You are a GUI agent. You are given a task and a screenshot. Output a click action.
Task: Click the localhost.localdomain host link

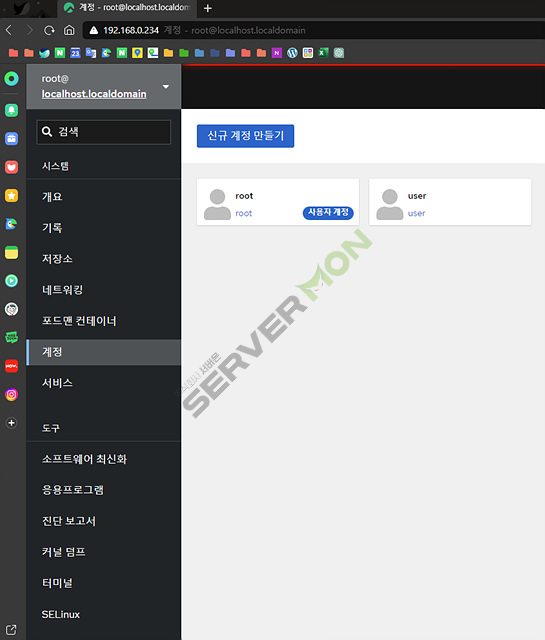94,94
